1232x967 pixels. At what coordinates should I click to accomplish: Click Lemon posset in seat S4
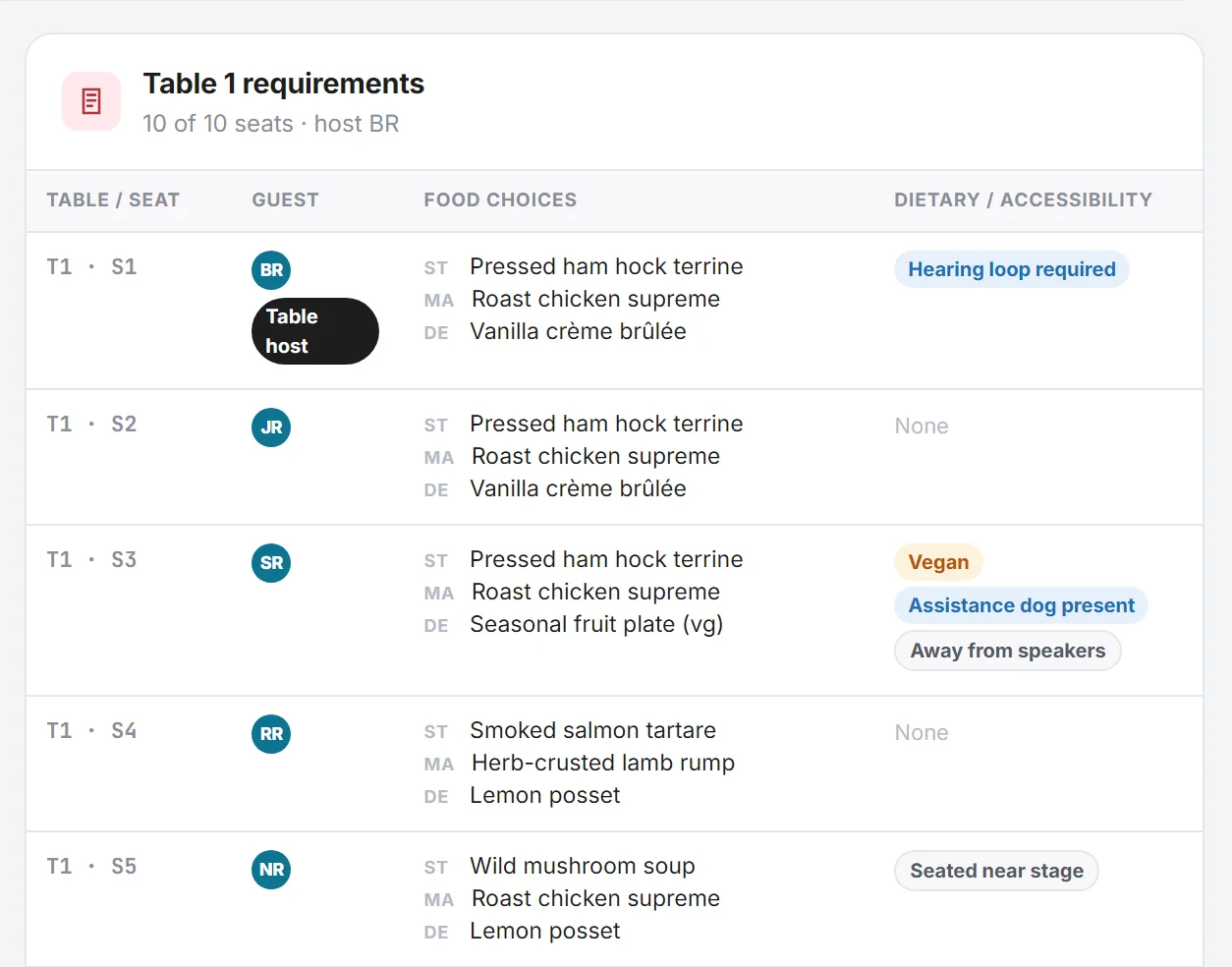[x=545, y=795]
